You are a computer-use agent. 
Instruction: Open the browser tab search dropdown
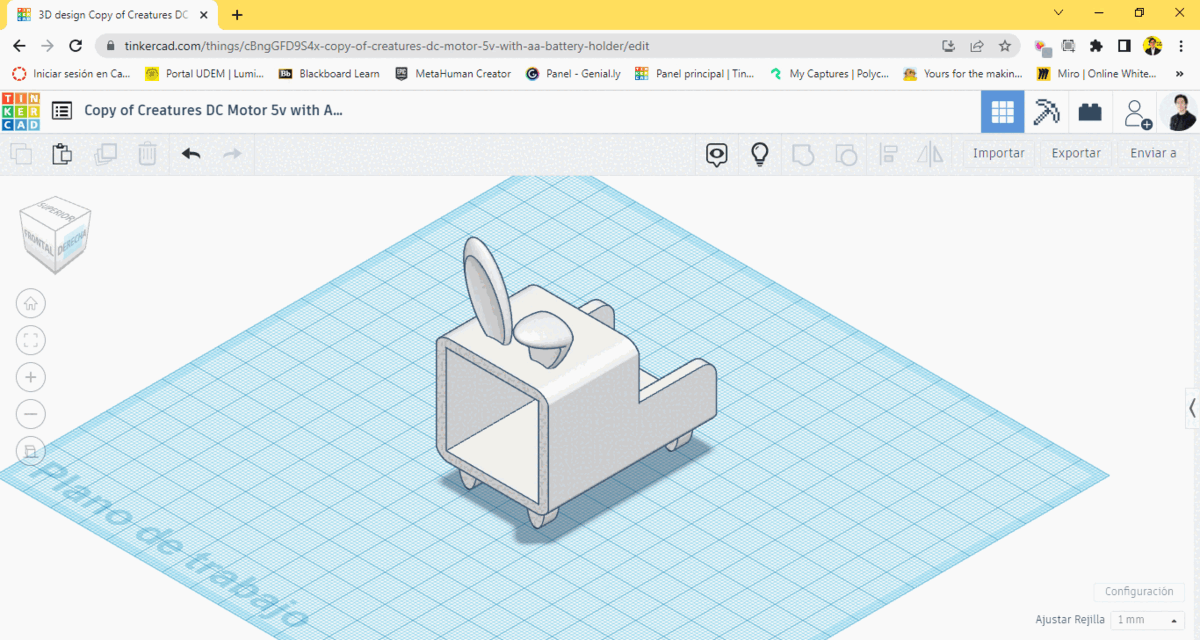coord(1059,13)
